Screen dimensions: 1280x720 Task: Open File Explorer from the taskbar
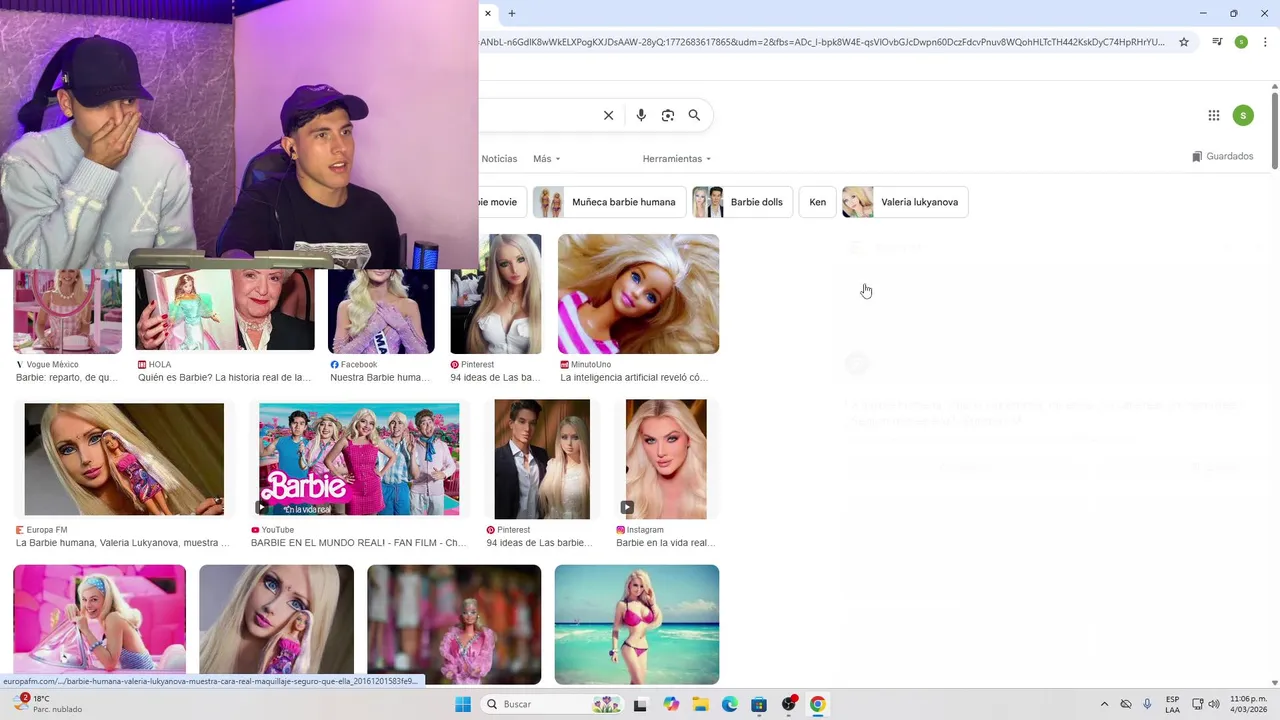[x=700, y=704]
